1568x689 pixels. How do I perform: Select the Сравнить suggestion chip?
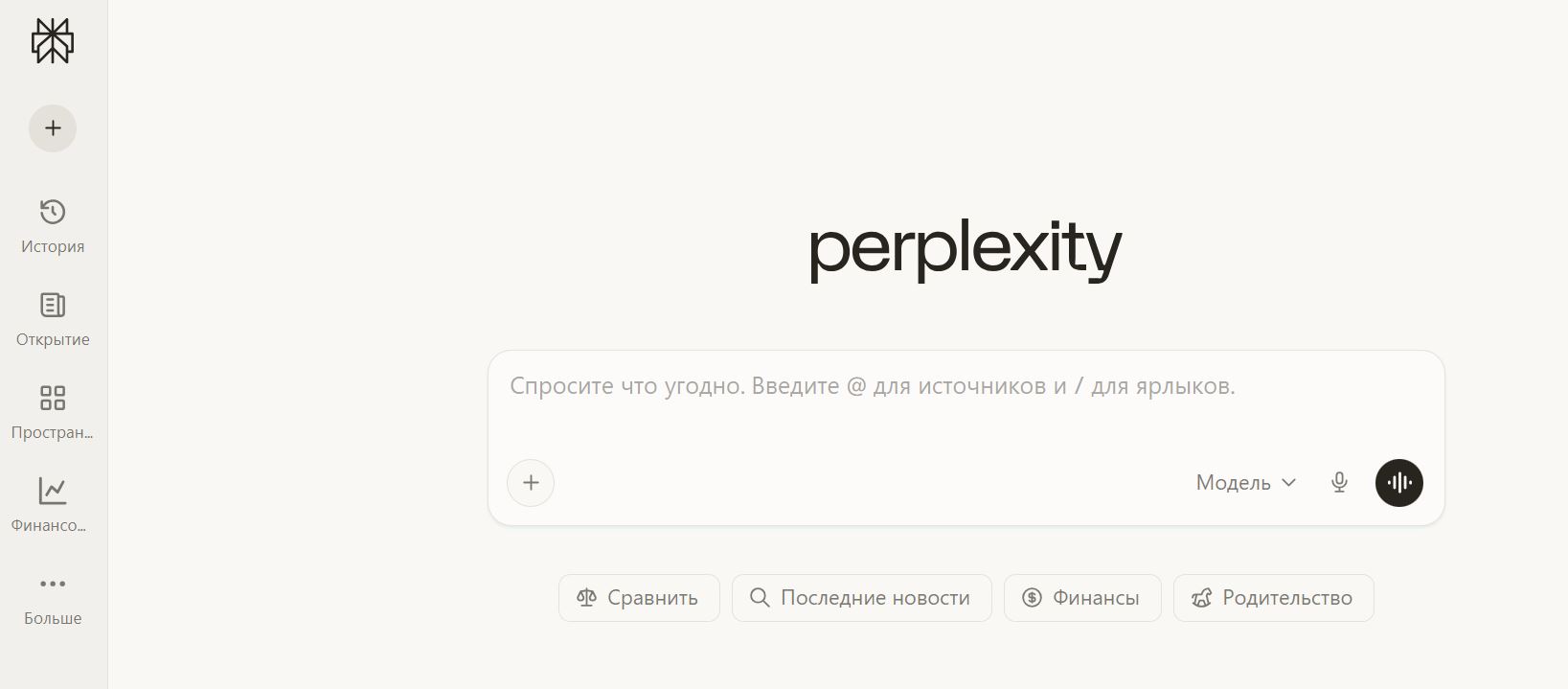tap(639, 597)
